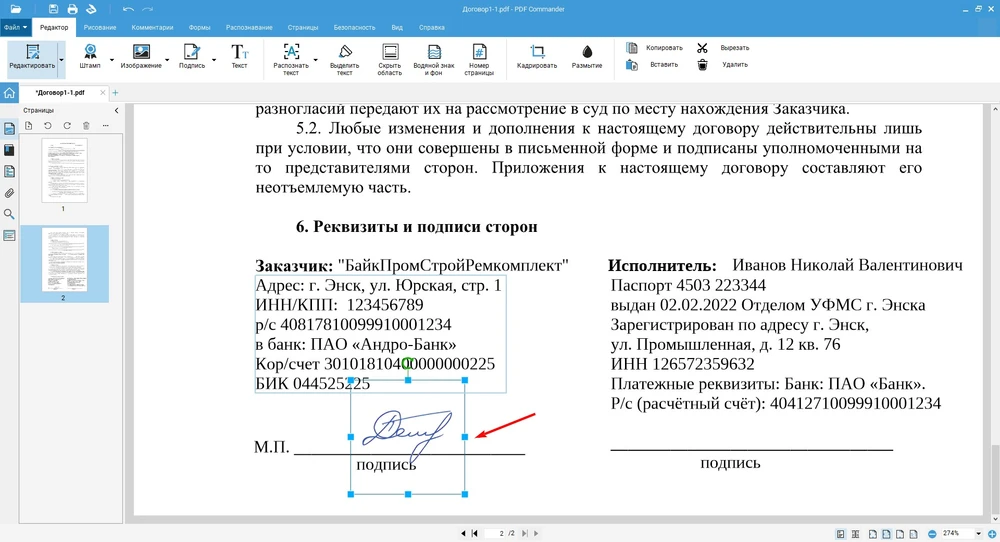Switch to the Рисование tab
Screen dimensions: 1000x542
point(99,27)
